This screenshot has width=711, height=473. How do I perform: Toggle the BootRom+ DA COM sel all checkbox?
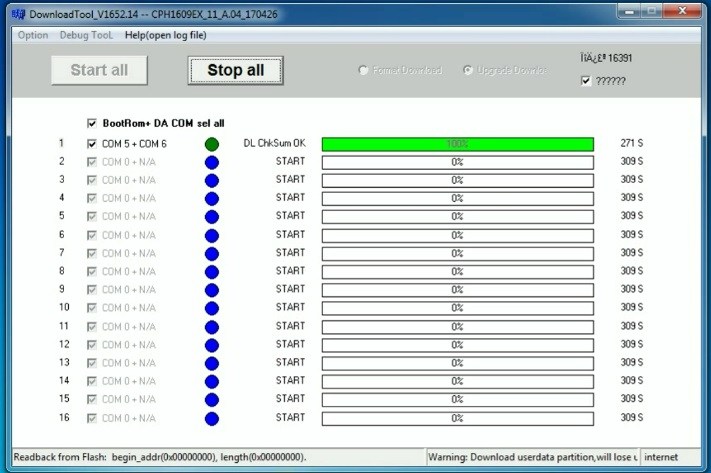(93, 123)
